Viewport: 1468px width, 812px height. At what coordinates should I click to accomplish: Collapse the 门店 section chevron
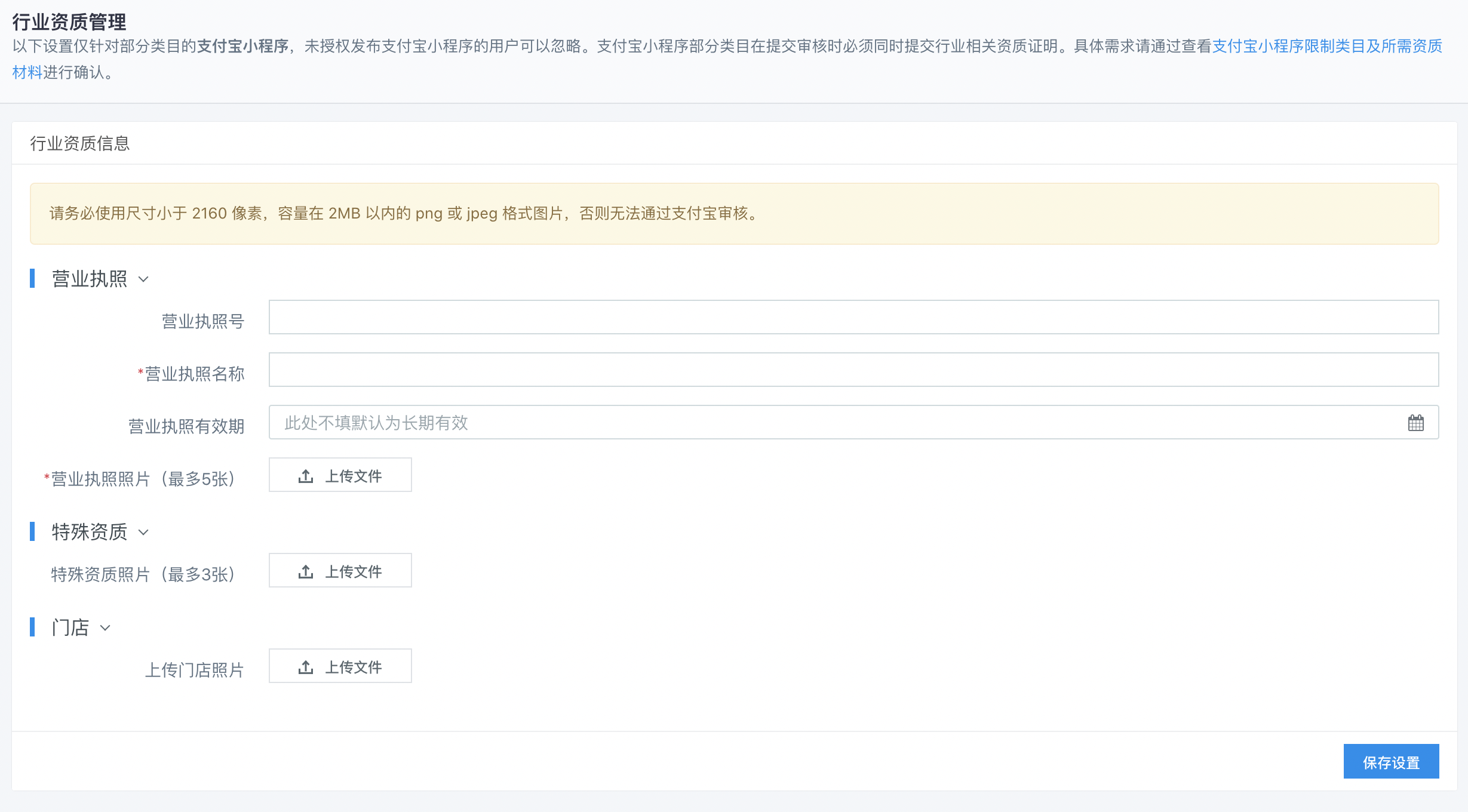click(x=105, y=628)
